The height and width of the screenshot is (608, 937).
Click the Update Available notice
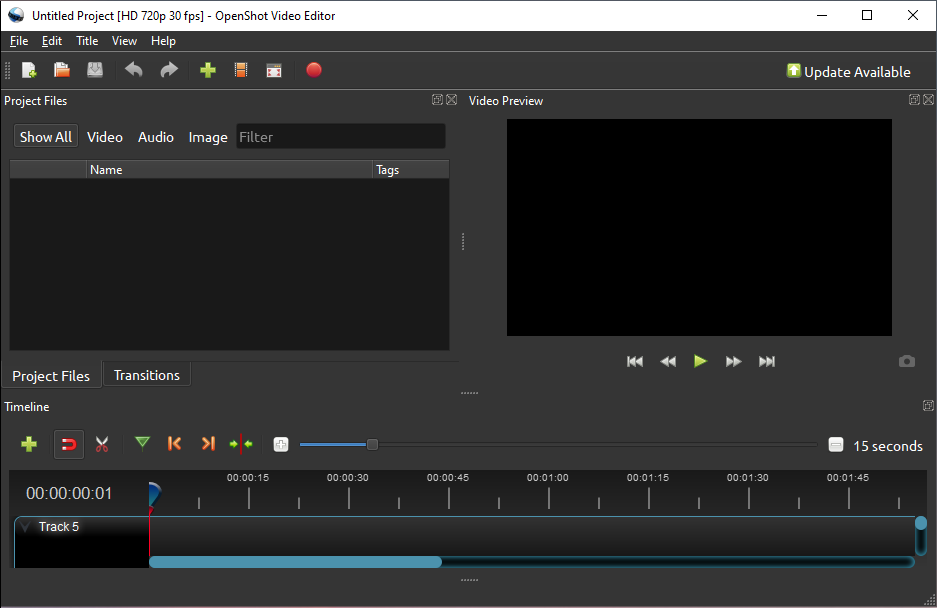pos(849,72)
